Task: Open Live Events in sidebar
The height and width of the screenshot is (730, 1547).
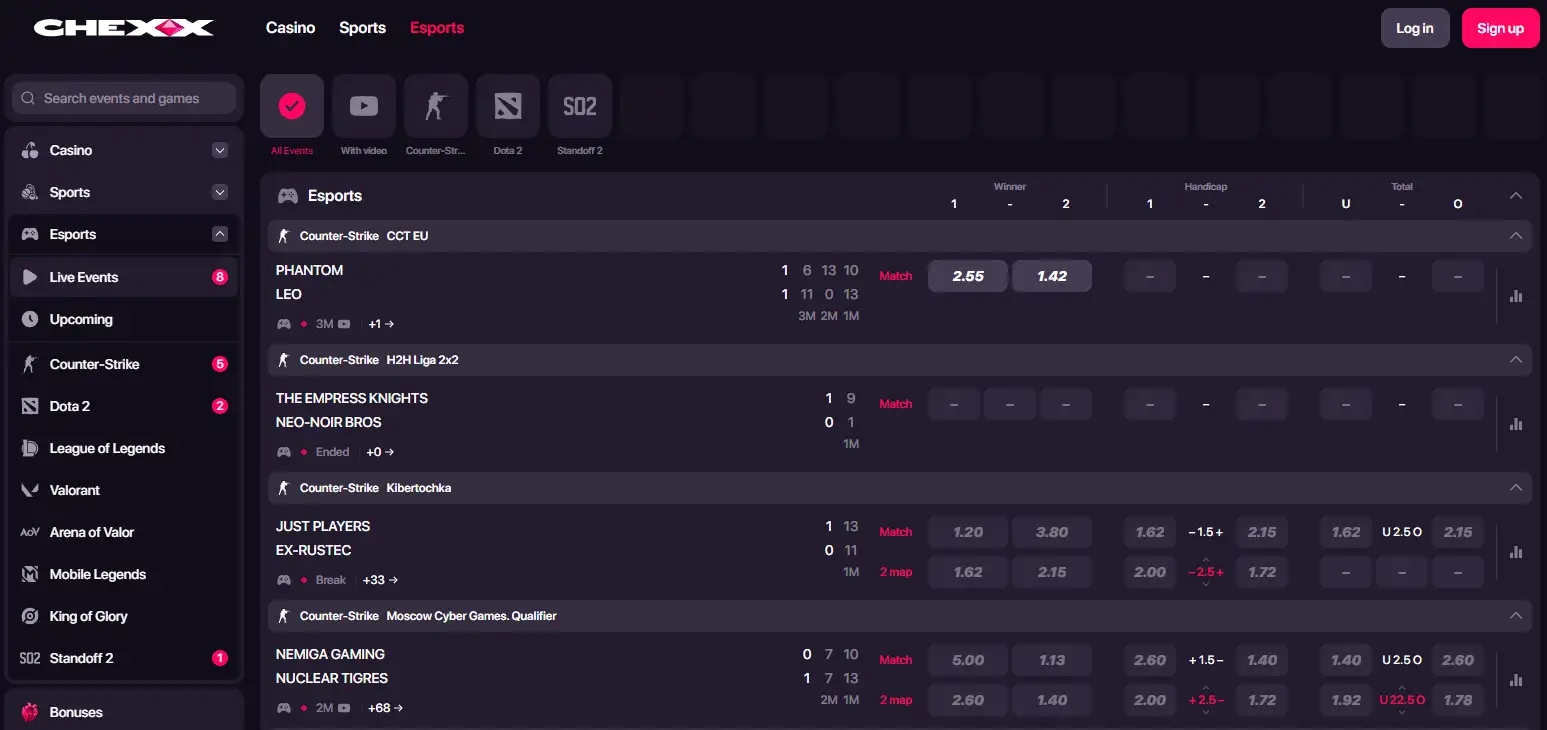Action: 124,277
